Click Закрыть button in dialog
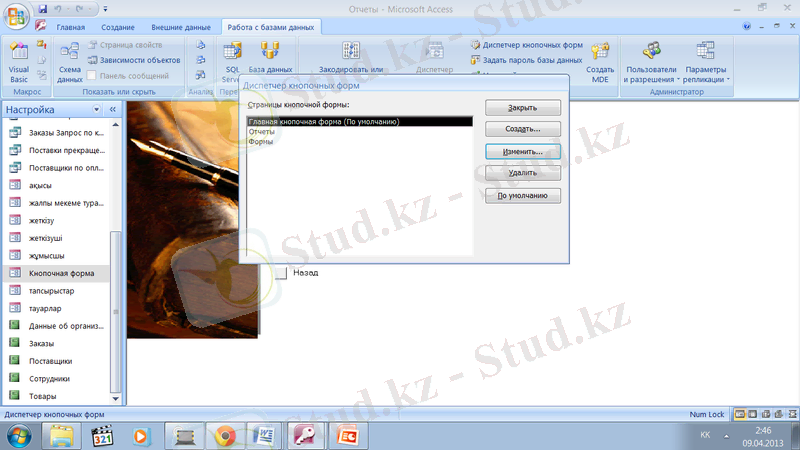The image size is (800, 450). click(522, 108)
